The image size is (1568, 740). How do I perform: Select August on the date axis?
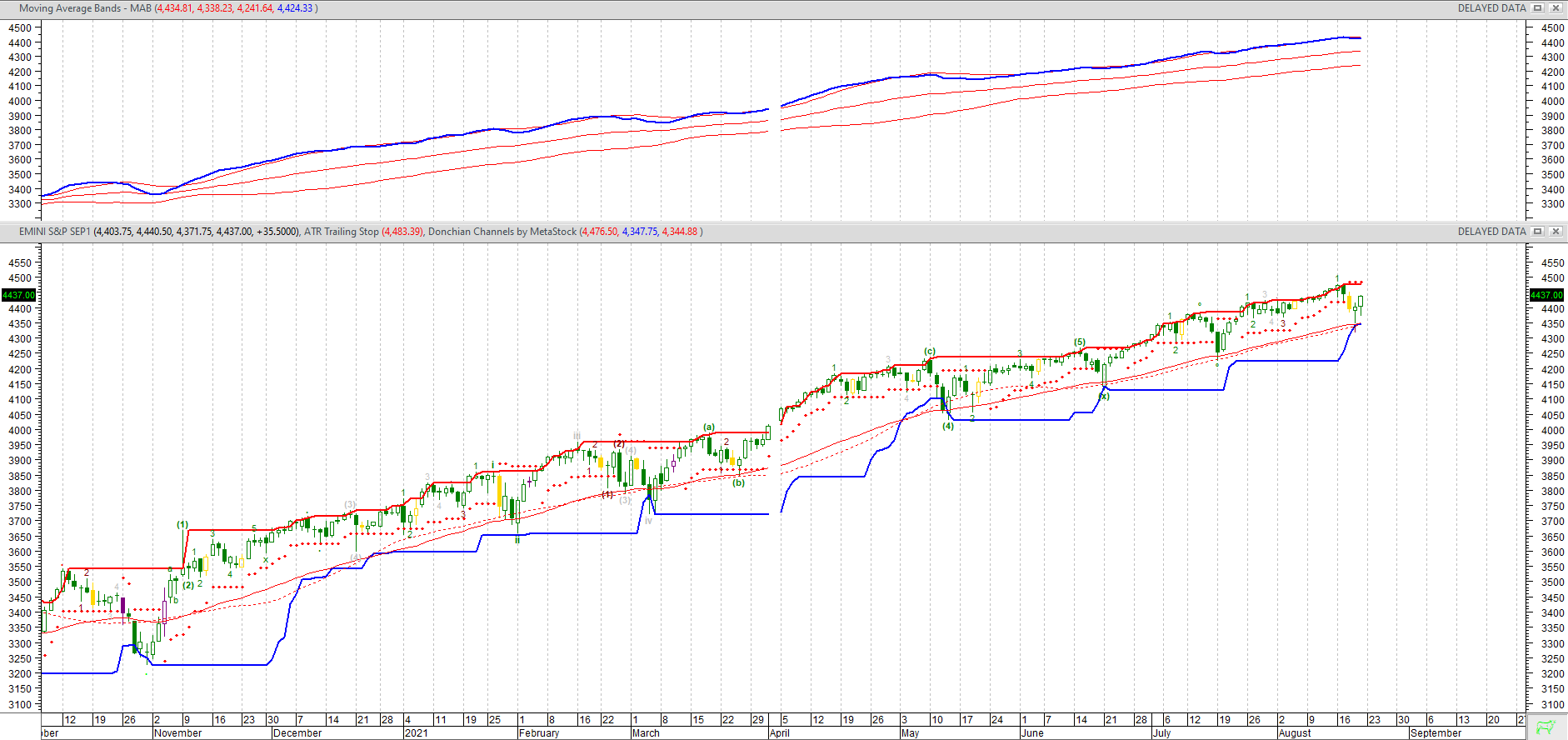(1295, 733)
